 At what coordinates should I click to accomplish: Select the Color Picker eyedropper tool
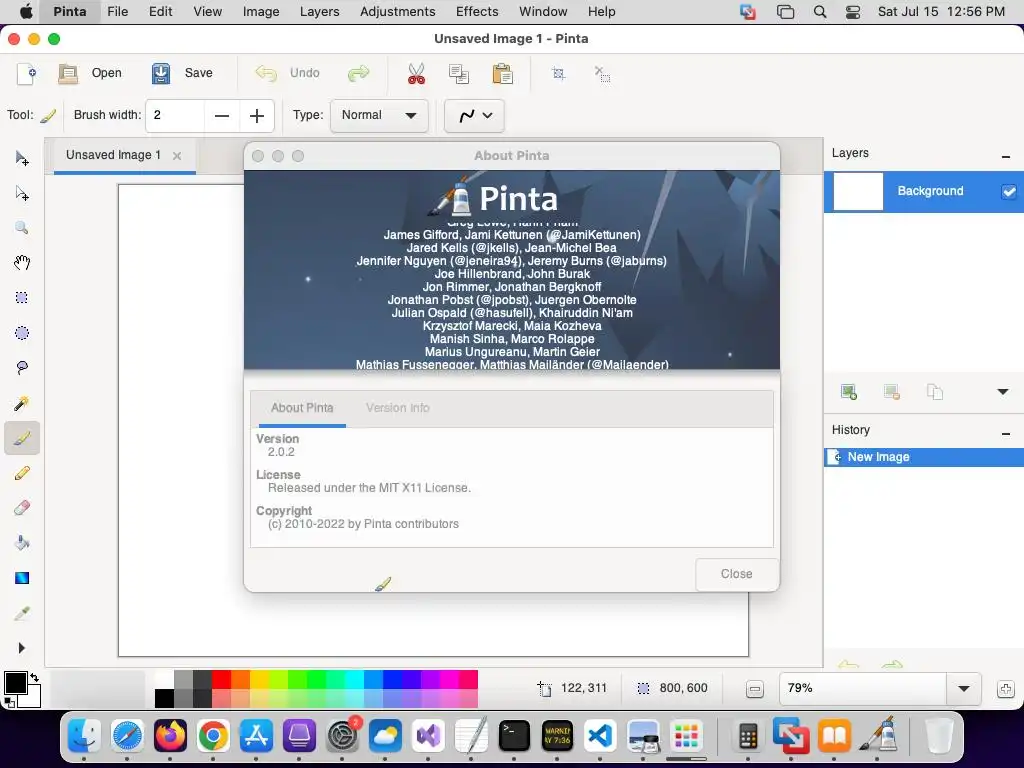[x=22, y=613]
